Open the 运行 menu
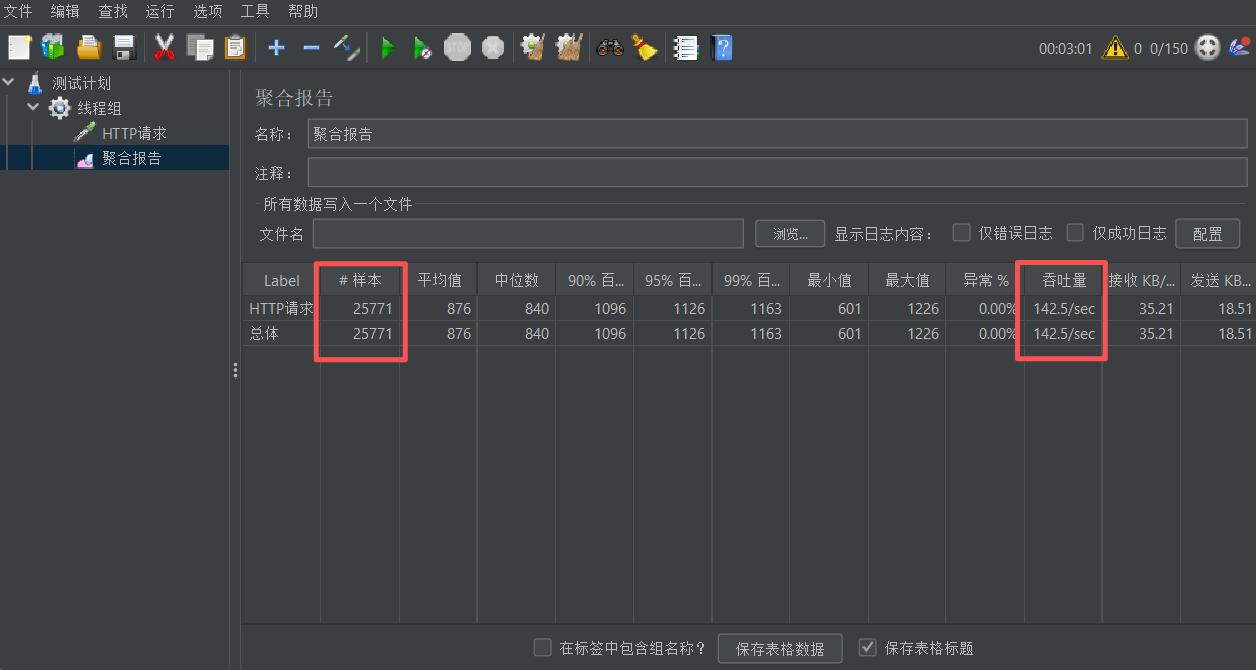Screen dimensions: 1256x670 [160, 11]
